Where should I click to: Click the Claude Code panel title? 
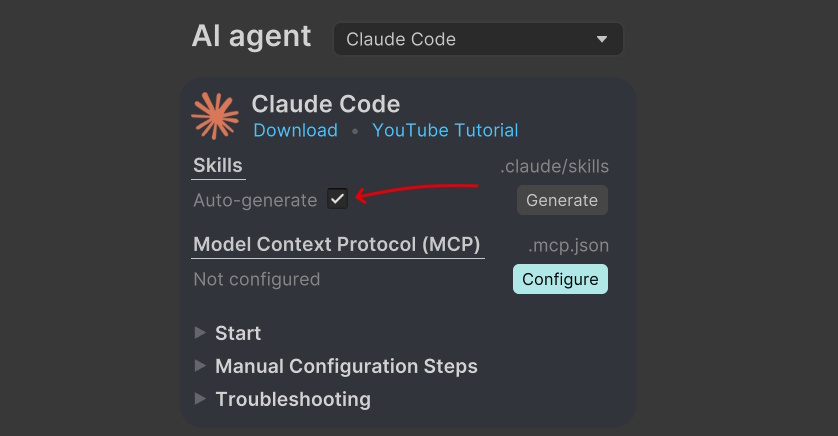pyautogui.click(x=325, y=104)
